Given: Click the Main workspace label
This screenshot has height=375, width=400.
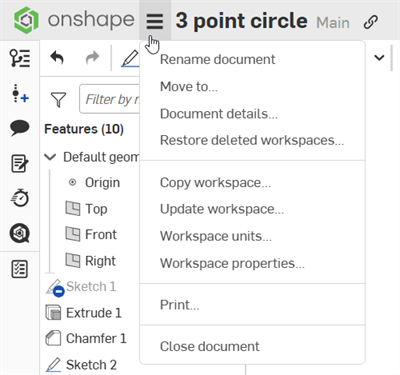Looking at the screenshot, I should (x=333, y=23).
